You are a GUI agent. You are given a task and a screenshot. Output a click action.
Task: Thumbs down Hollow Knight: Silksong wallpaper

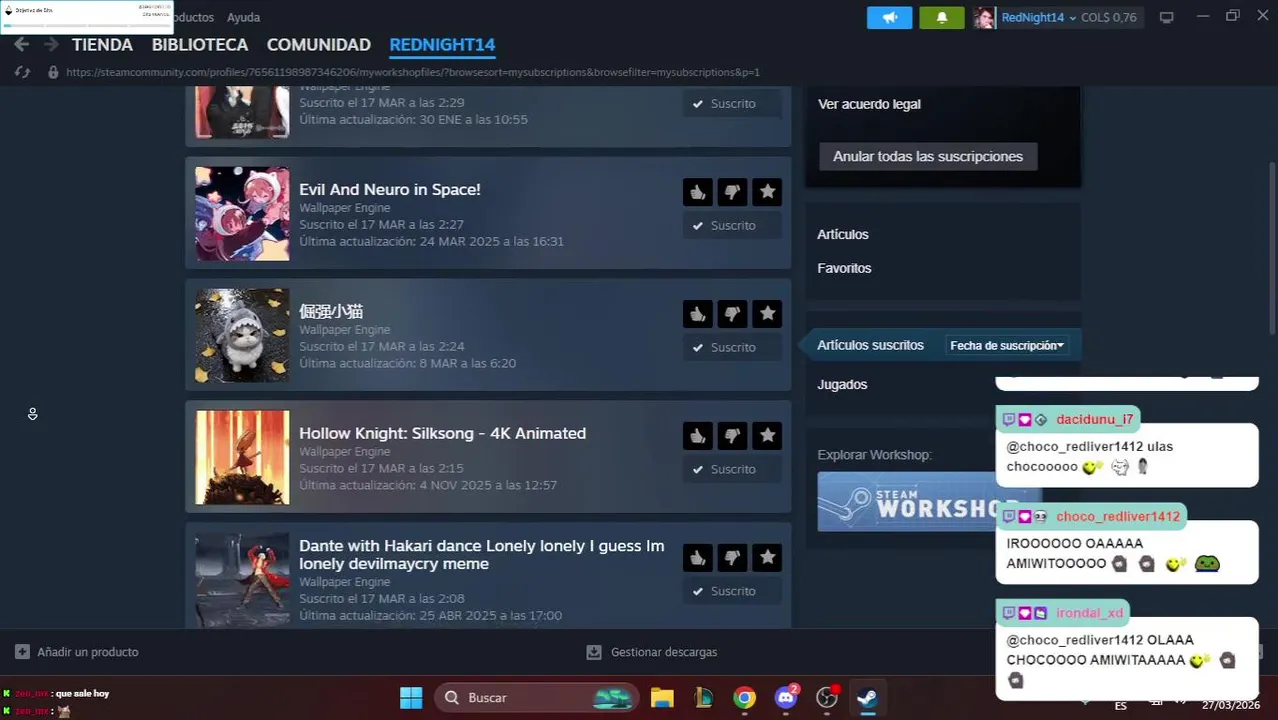pos(732,436)
